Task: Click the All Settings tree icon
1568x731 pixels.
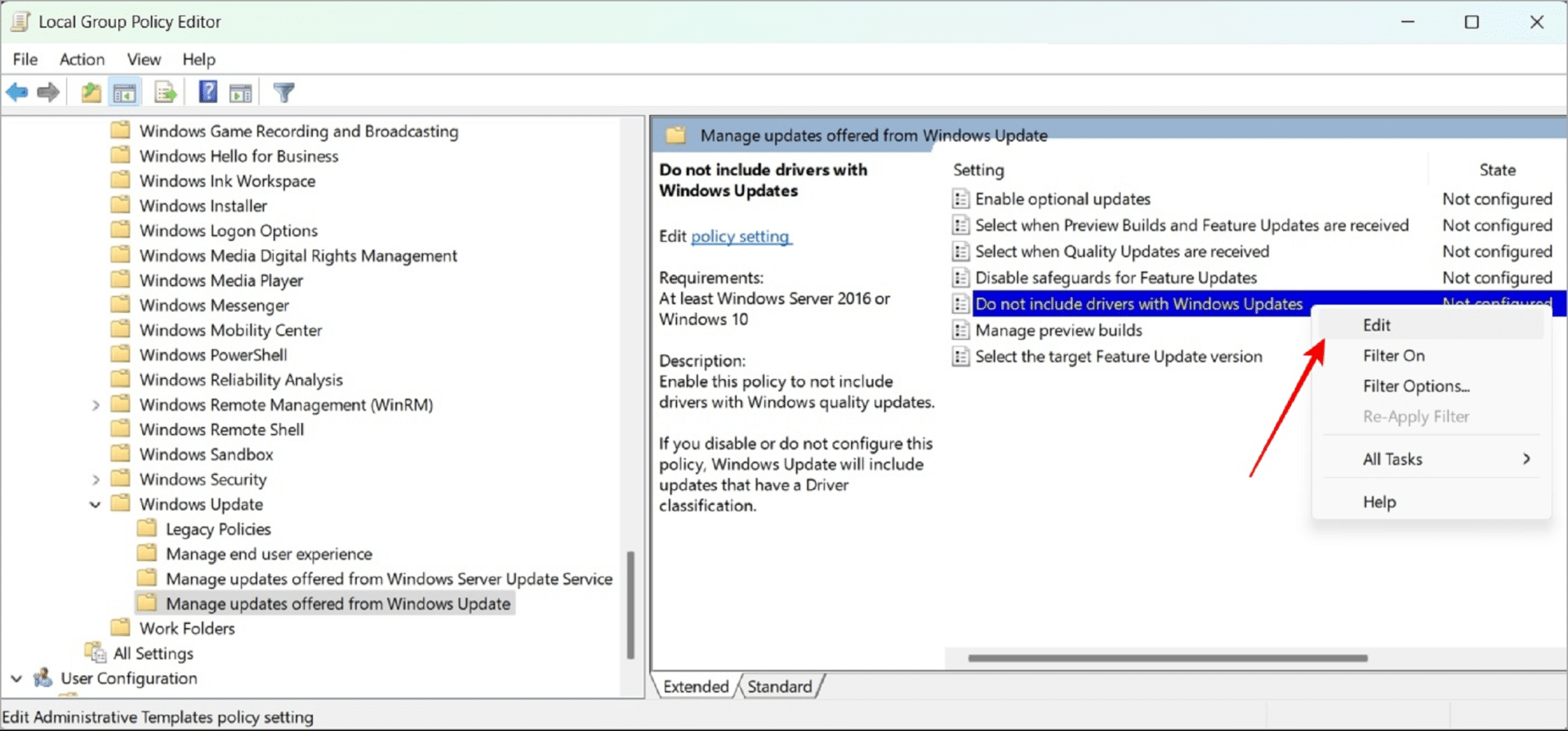Action: pos(96,653)
